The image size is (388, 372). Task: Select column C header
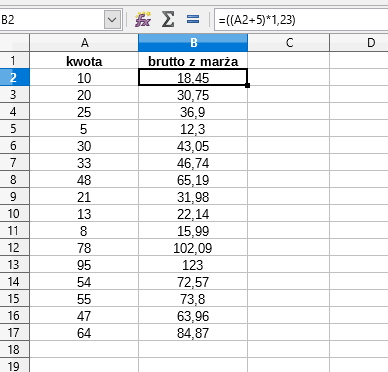[x=289, y=43]
